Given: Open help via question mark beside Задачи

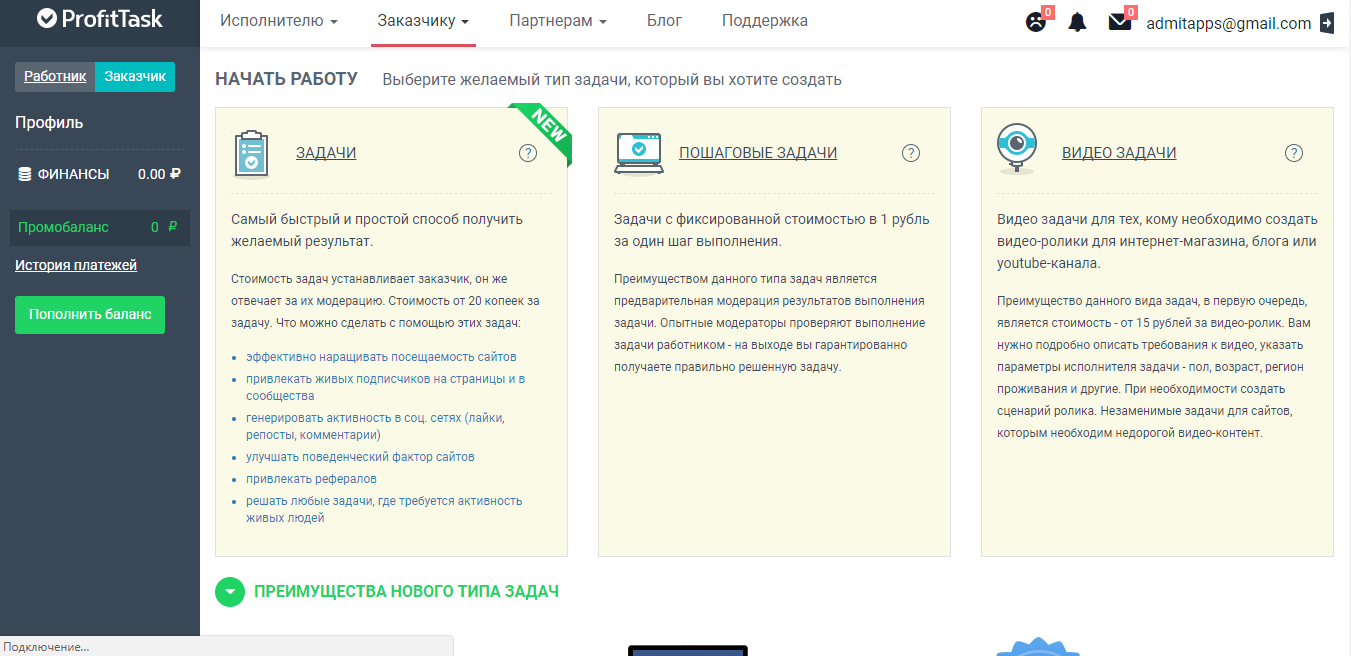Looking at the screenshot, I should pyautogui.click(x=527, y=152).
